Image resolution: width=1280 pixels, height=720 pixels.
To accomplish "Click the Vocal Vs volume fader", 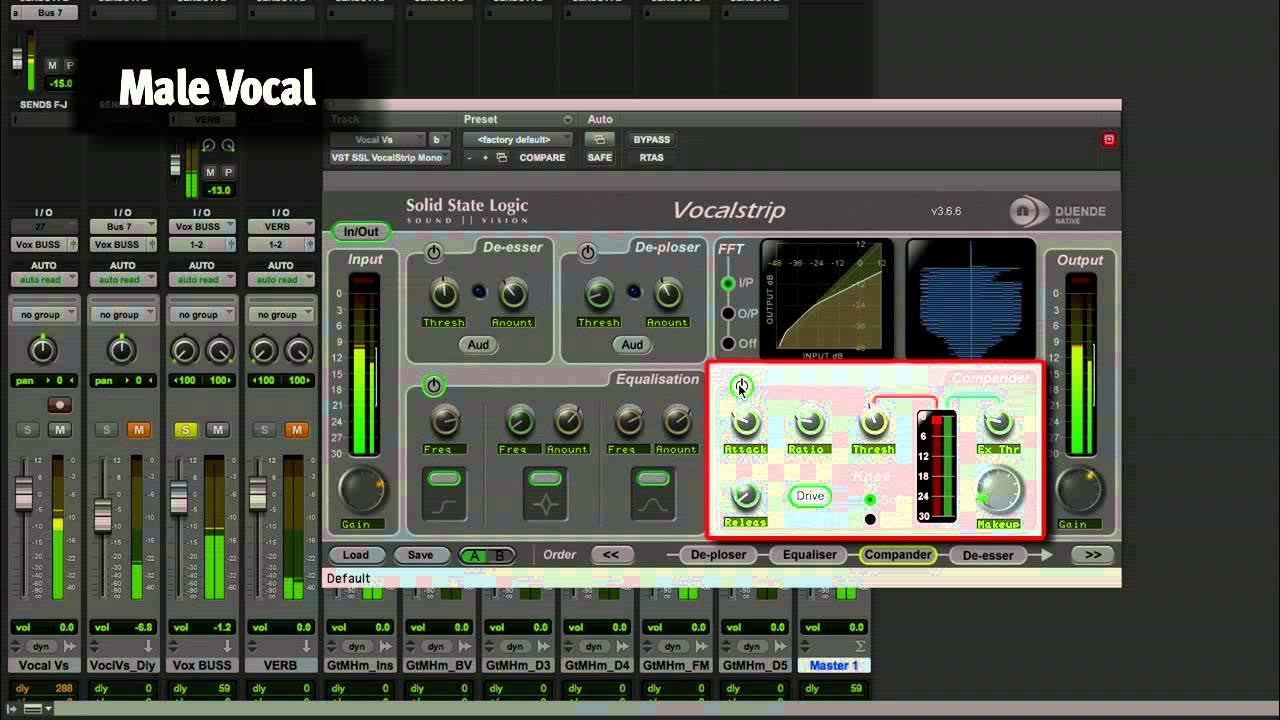I will pos(25,496).
